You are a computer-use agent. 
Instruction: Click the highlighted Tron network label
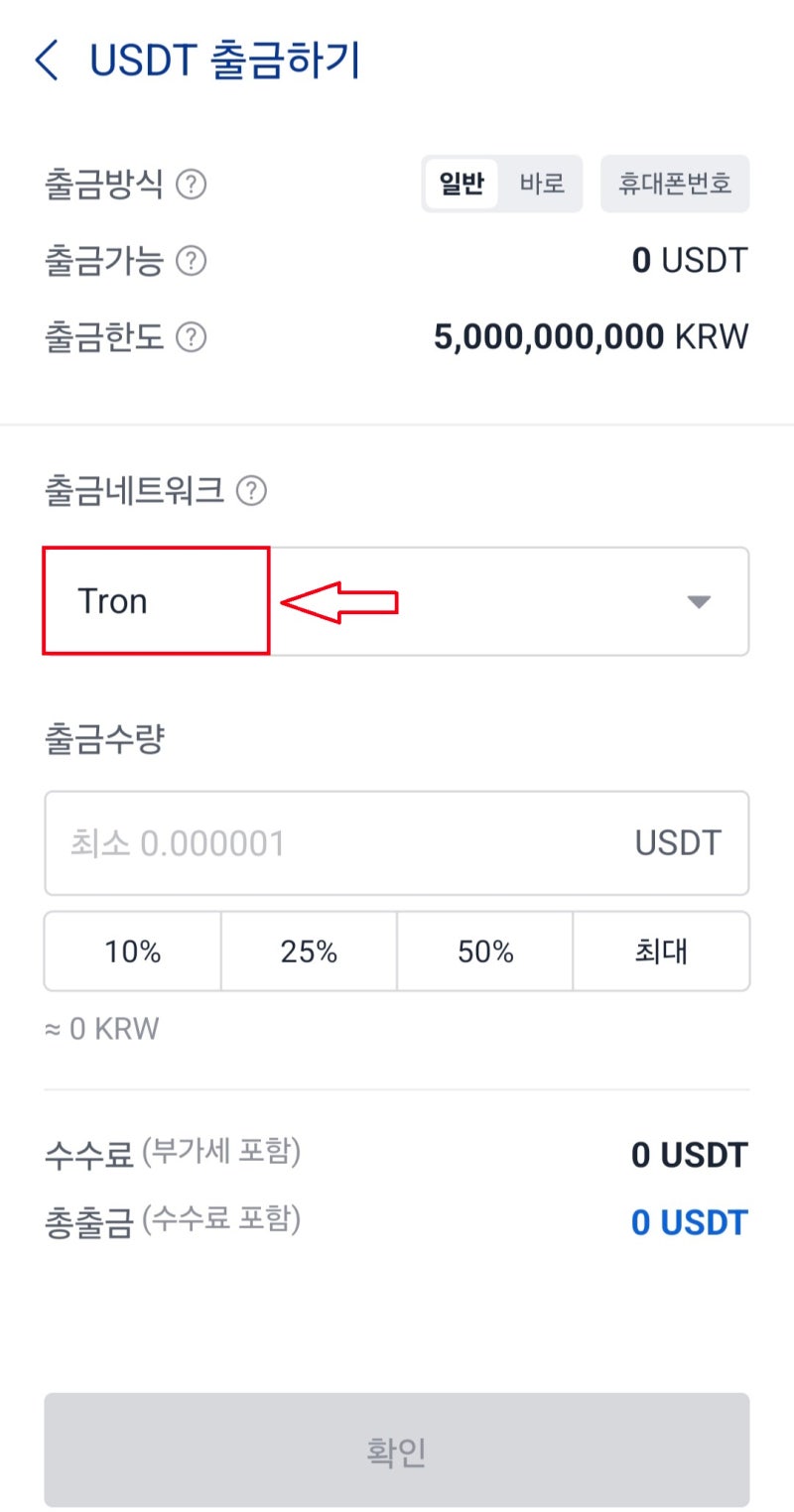(112, 600)
